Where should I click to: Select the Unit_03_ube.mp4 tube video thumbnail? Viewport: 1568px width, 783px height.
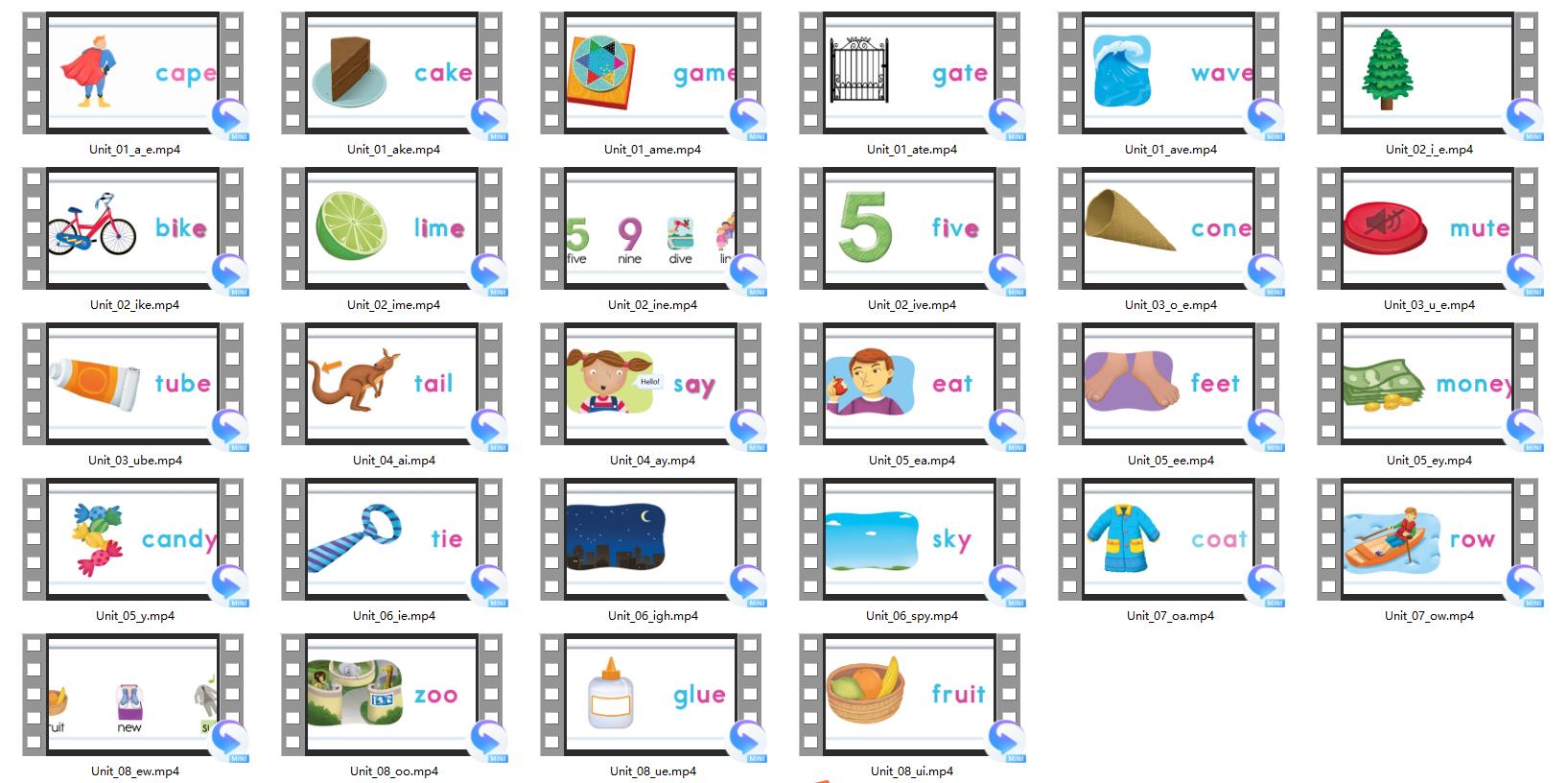point(132,384)
